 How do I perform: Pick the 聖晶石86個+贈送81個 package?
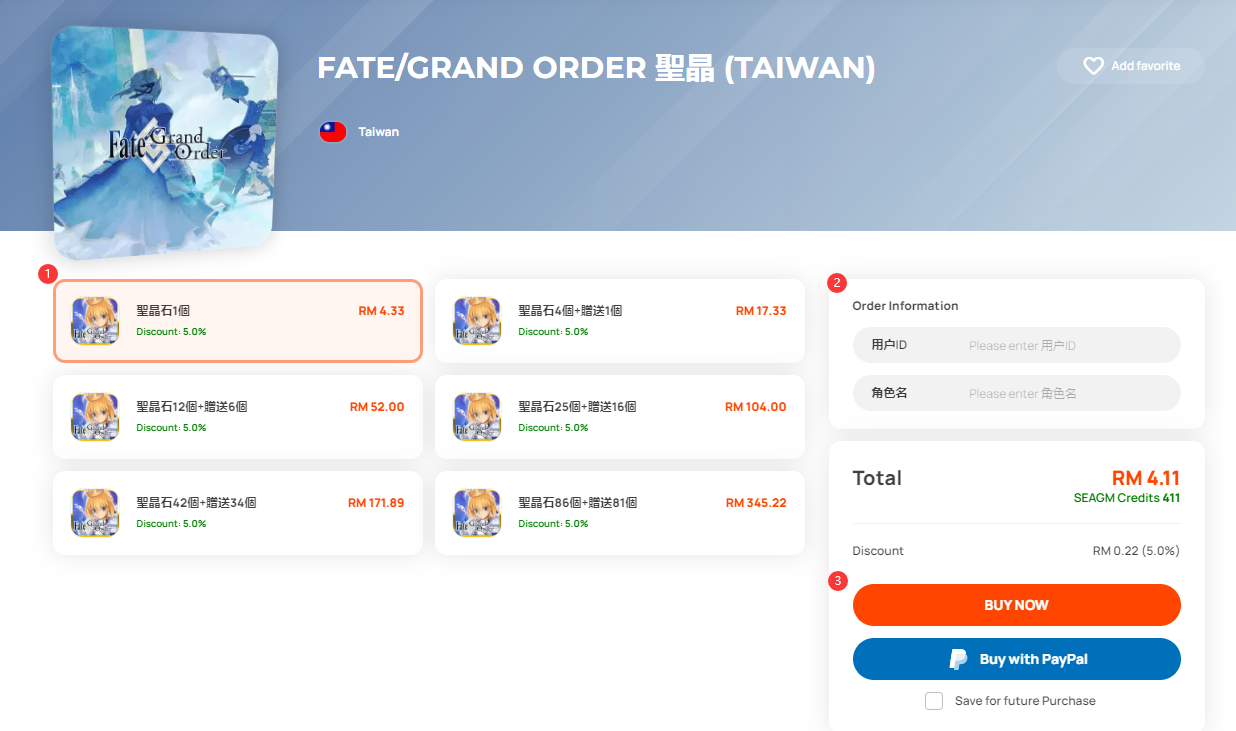tap(620, 513)
